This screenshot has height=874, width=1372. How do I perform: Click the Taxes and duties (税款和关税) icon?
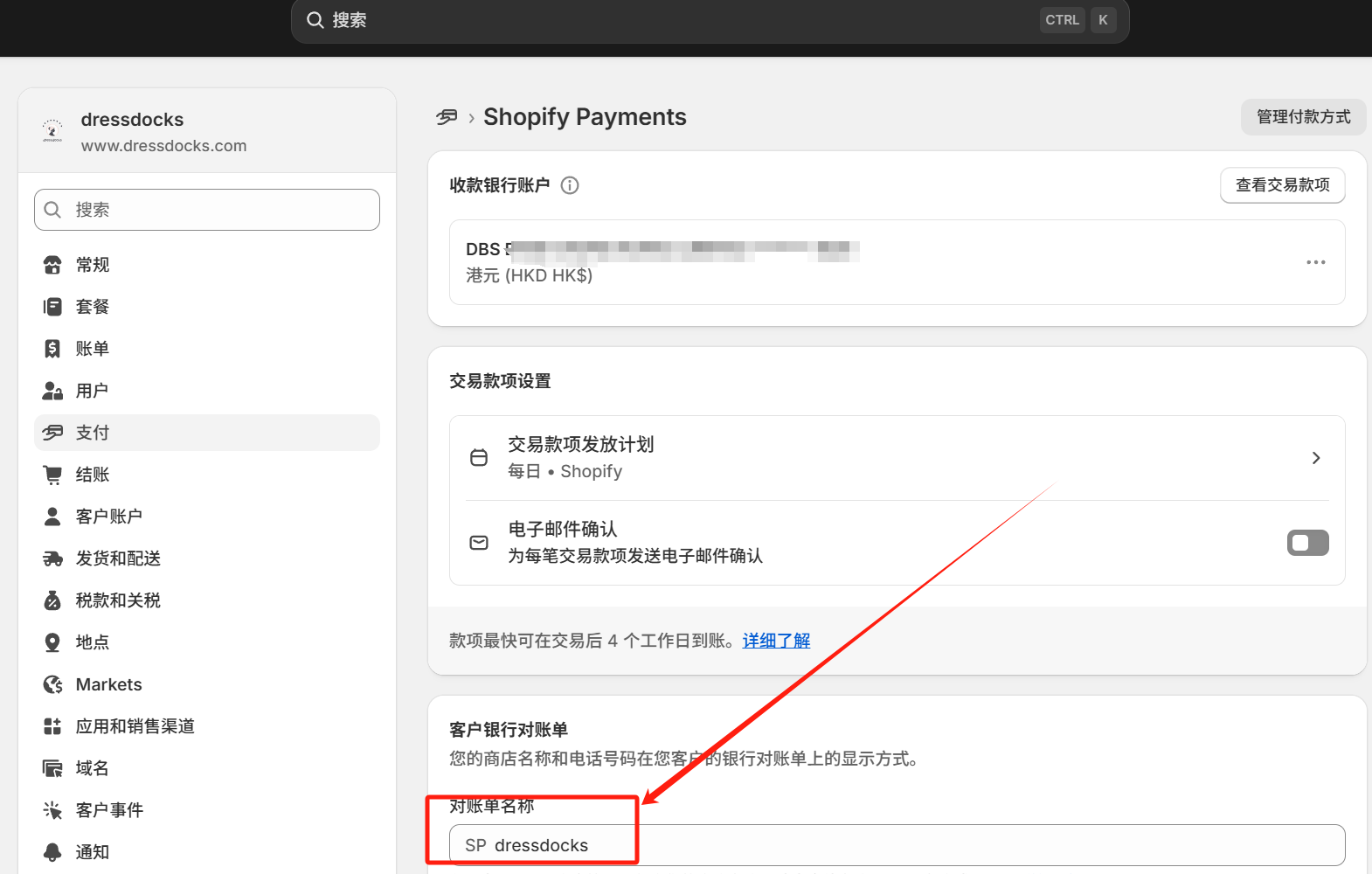tap(52, 600)
